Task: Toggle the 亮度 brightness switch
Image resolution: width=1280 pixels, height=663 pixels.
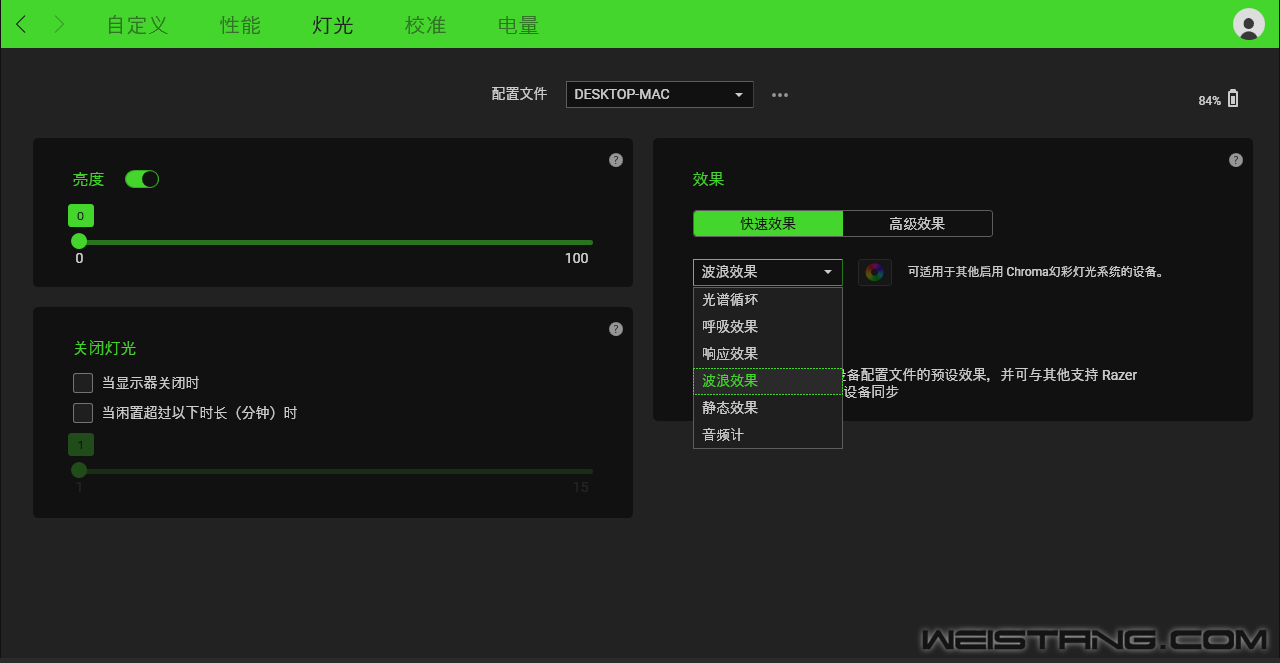Action: click(x=142, y=179)
